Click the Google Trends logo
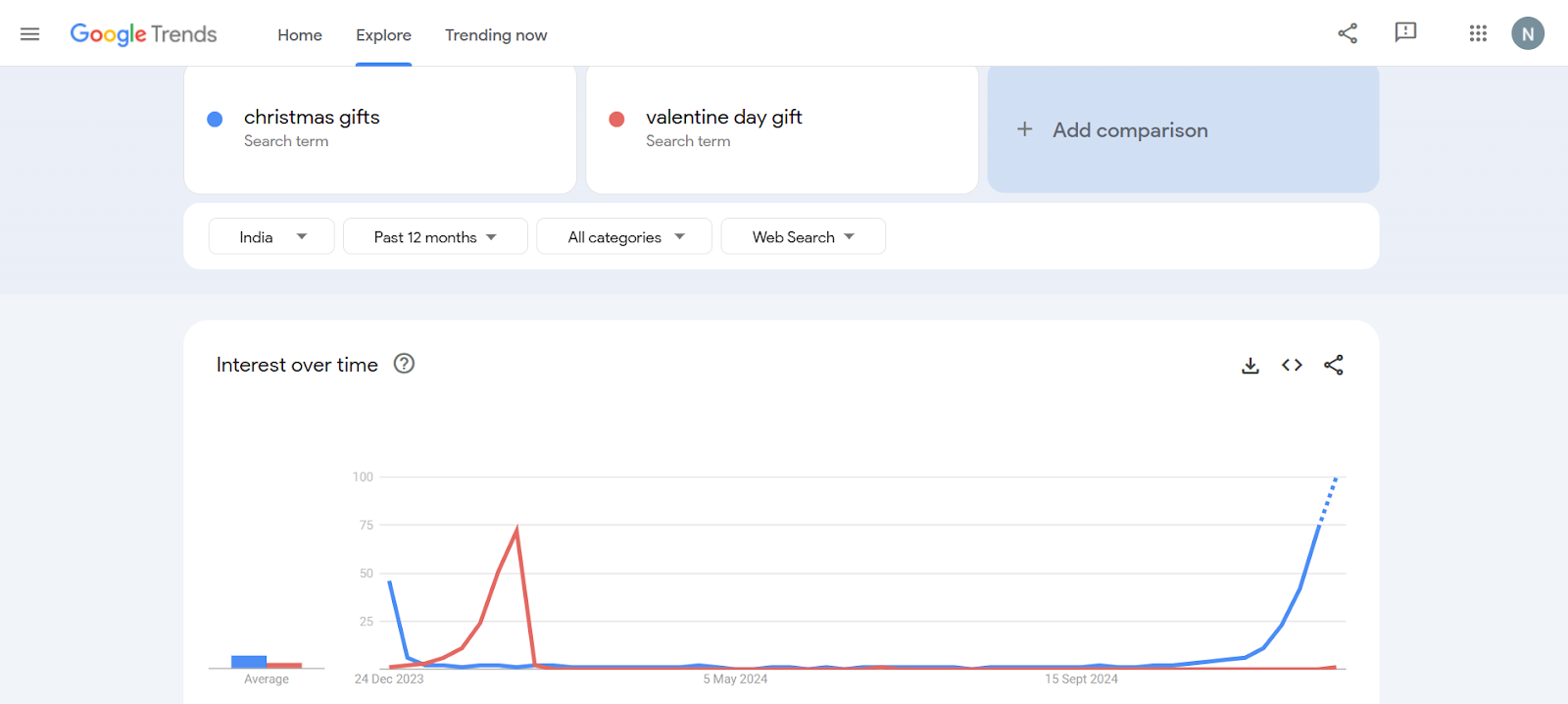Viewport: 1568px width, 704px height. (143, 34)
